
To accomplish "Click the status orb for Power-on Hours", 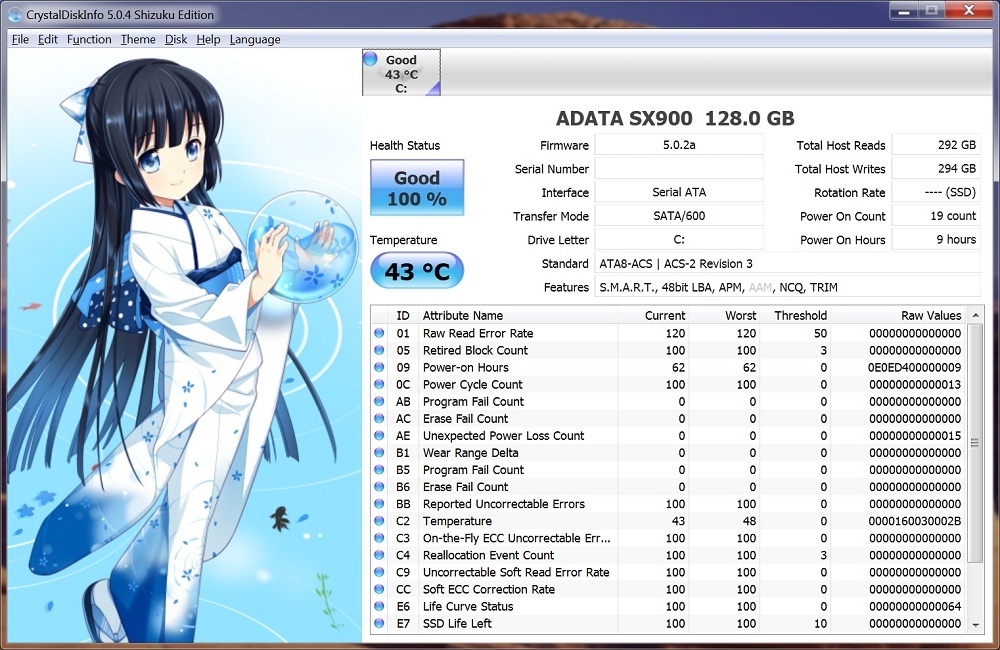I will coord(379,367).
